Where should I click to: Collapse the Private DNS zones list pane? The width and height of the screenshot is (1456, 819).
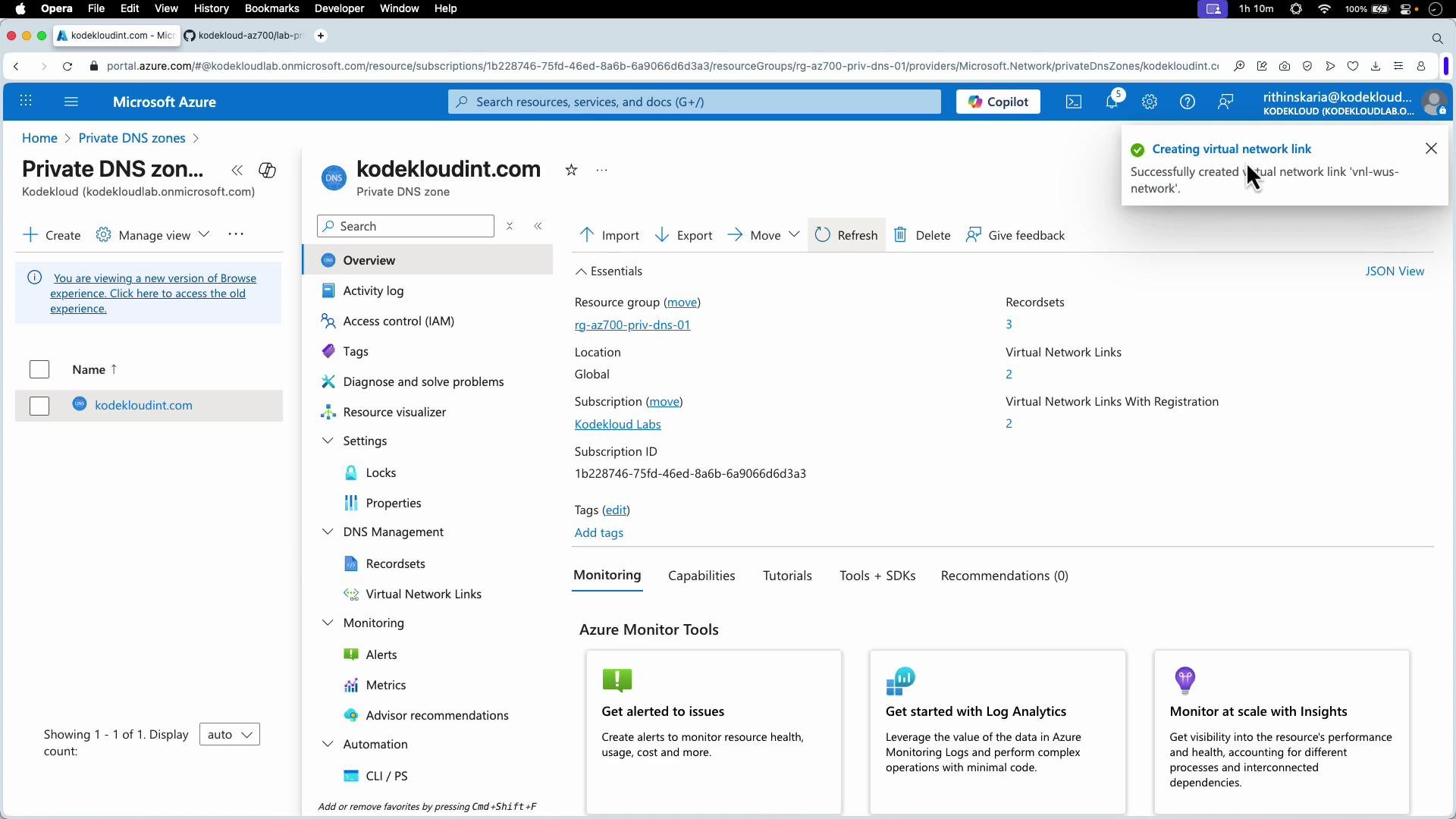coord(237,171)
